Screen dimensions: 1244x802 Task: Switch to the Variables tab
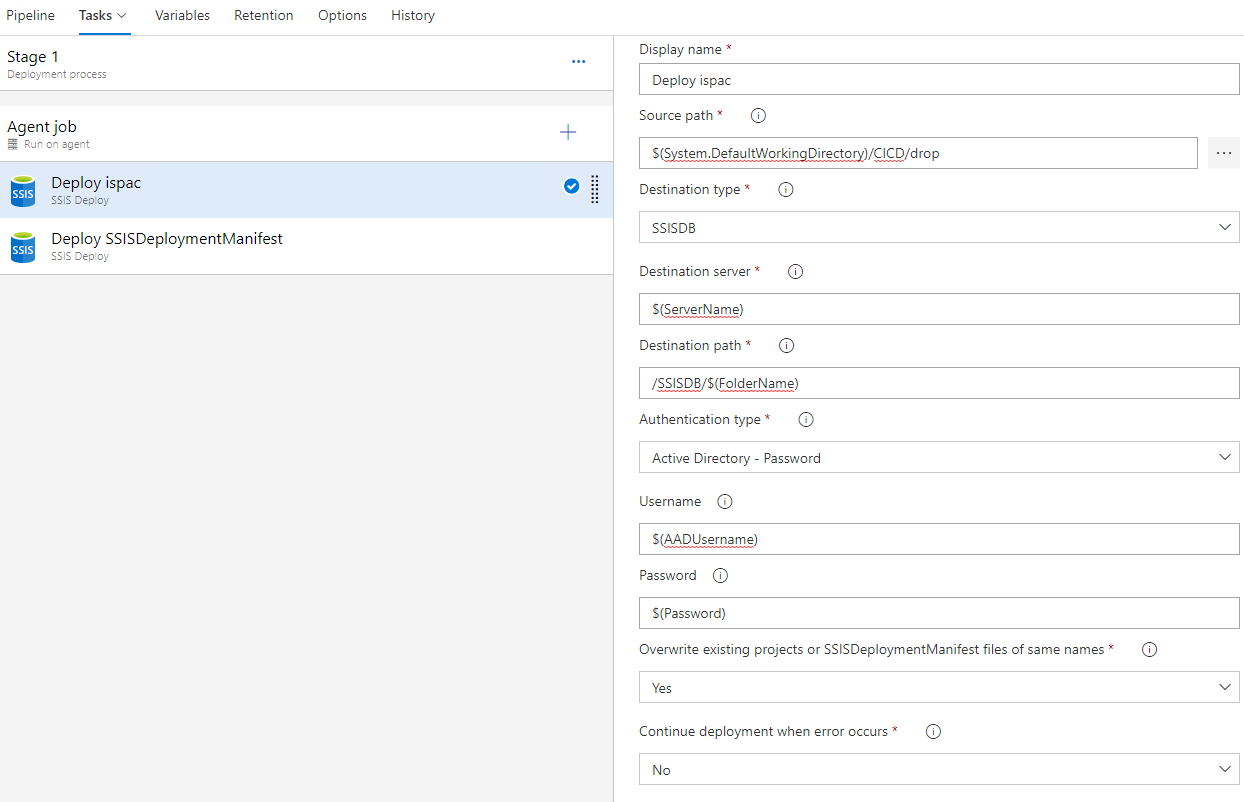pos(182,15)
